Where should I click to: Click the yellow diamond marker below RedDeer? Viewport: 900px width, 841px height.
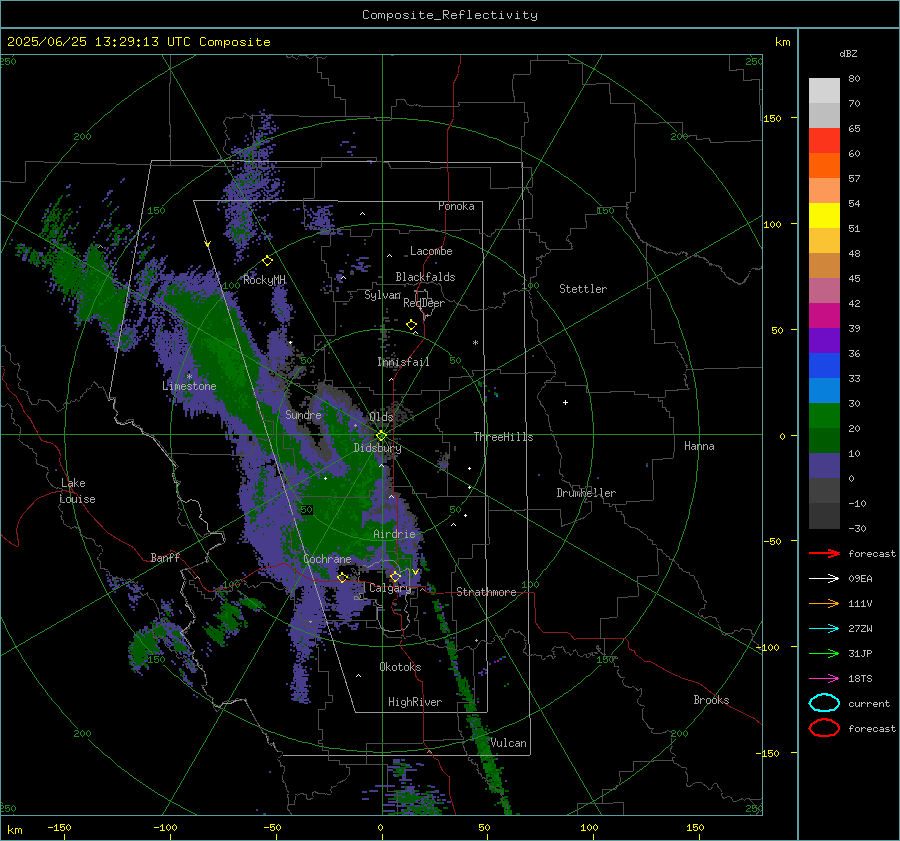click(411, 325)
